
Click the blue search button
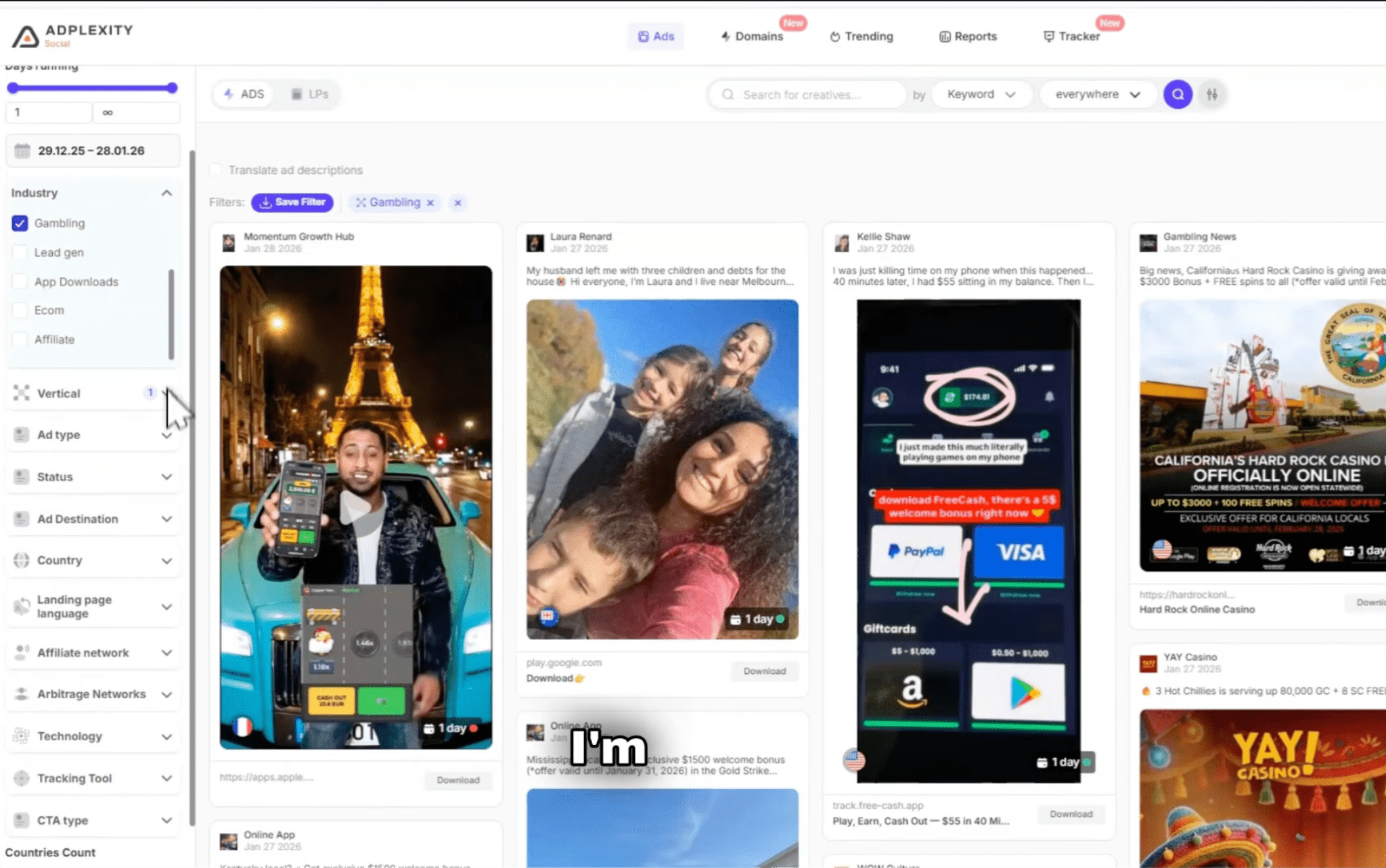1178,95
